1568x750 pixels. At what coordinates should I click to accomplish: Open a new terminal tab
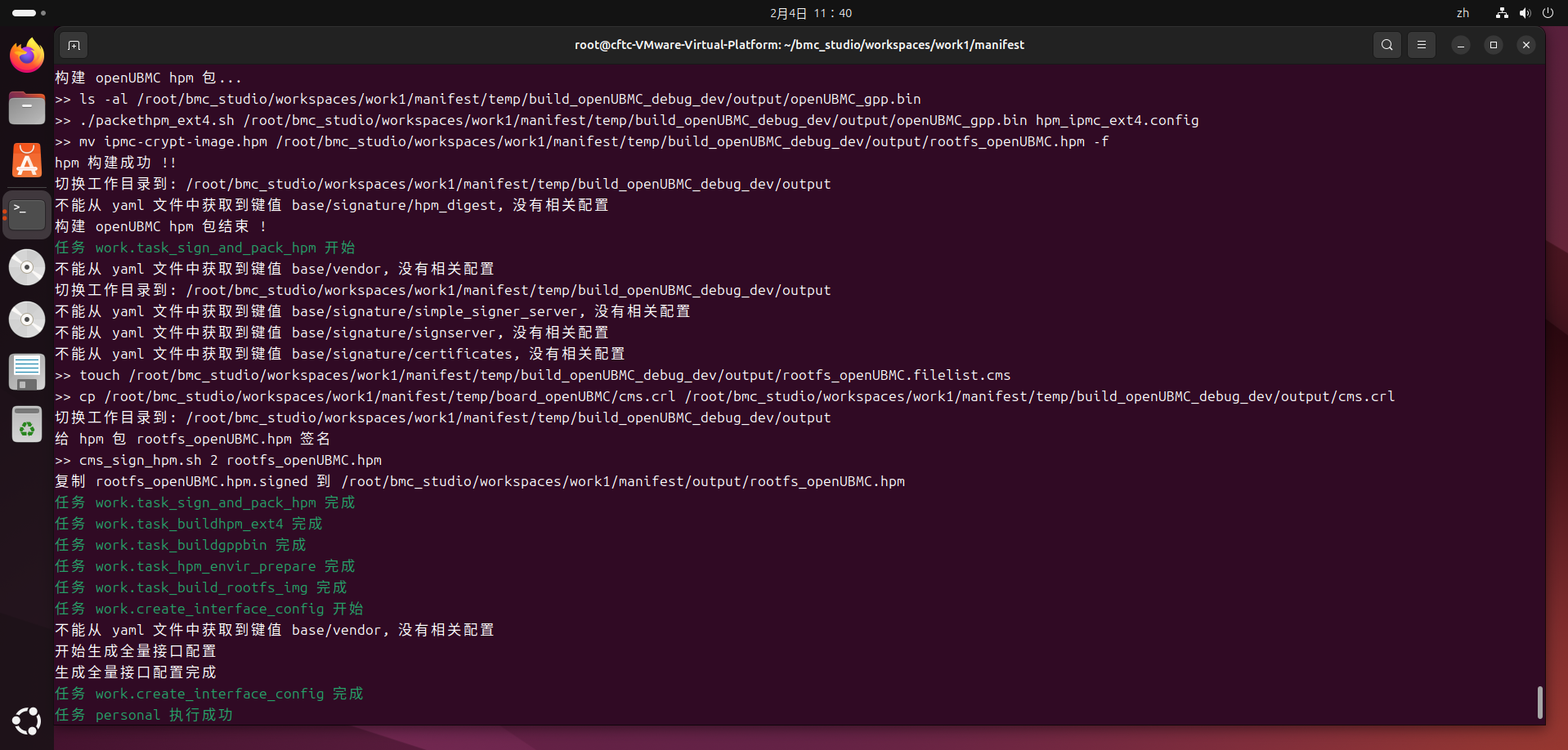coord(74,45)
